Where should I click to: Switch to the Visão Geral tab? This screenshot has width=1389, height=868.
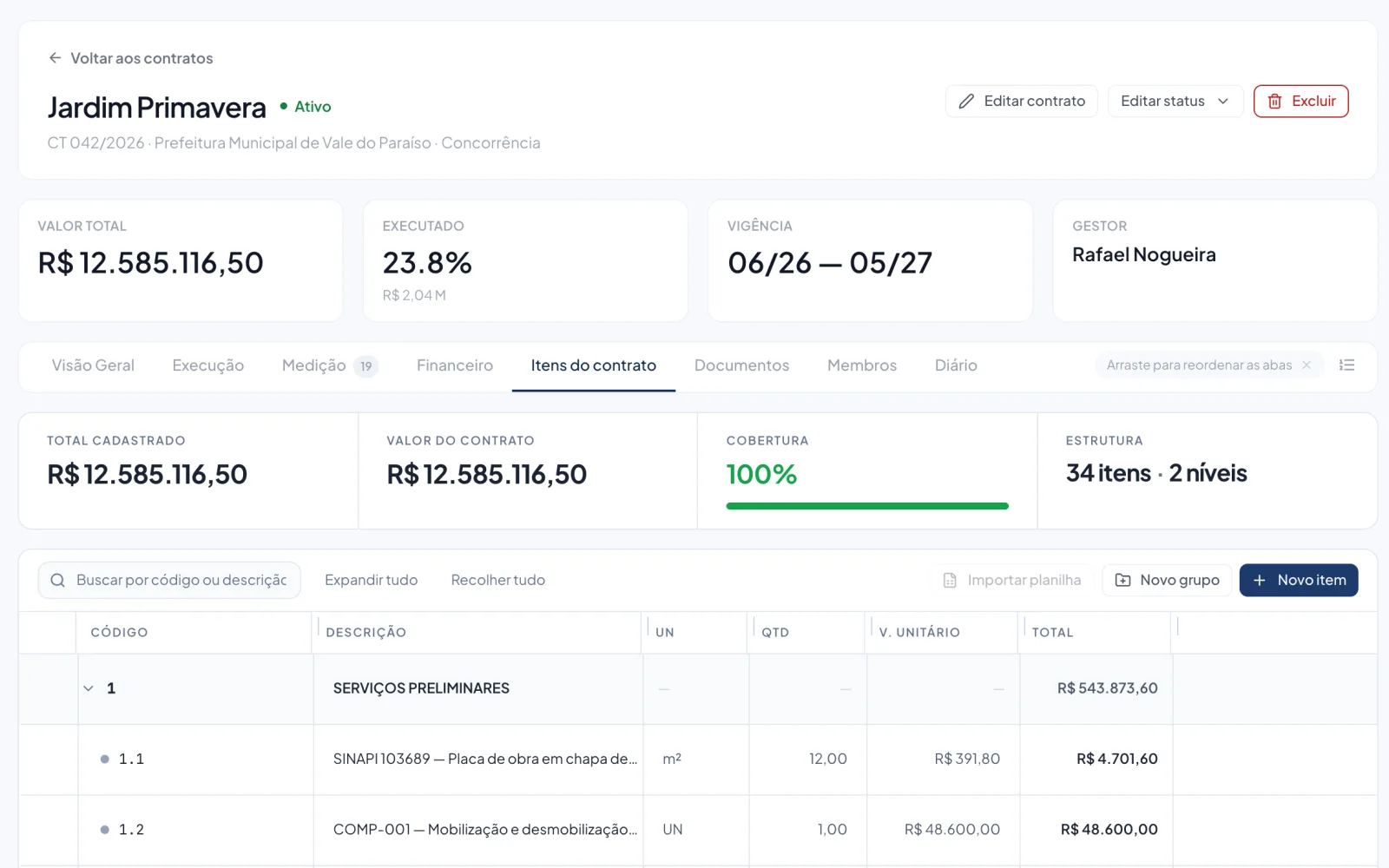[93, 365]
